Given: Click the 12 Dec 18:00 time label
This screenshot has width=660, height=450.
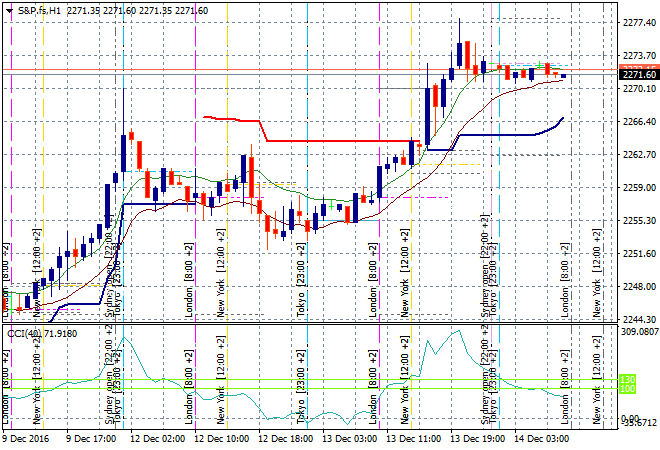Looking at the screenshot, I should point(287,438).
